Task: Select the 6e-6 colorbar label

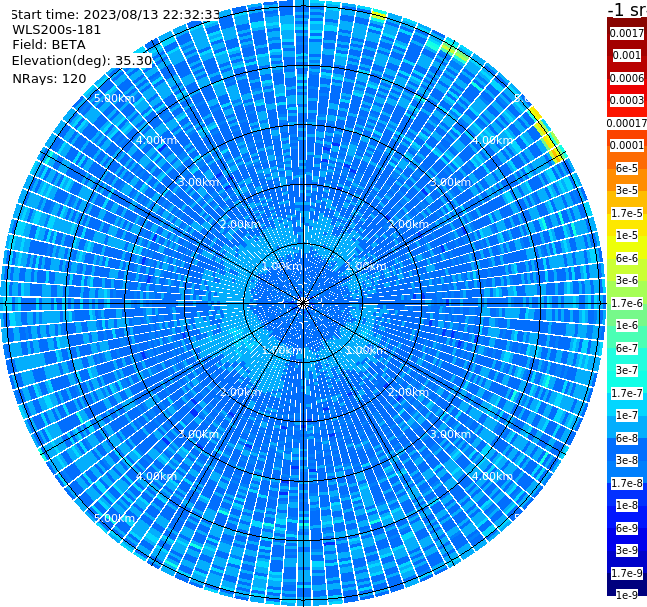Action: pyautogui.click(x=627, y=258)
